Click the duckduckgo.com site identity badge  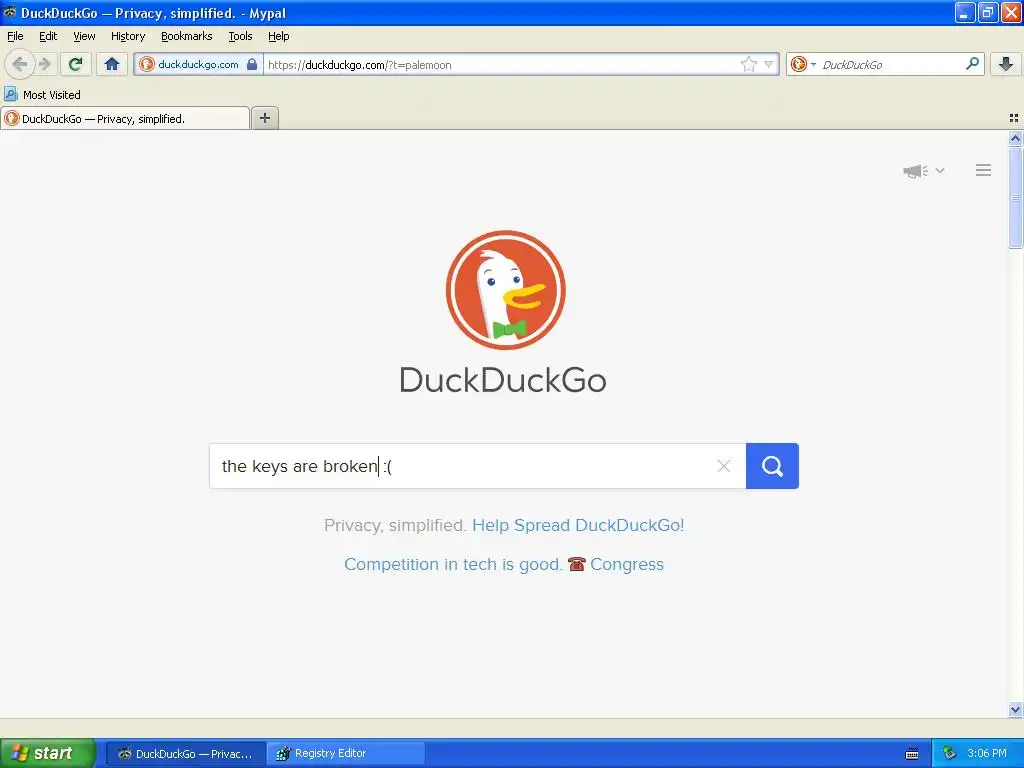point(198,64)
